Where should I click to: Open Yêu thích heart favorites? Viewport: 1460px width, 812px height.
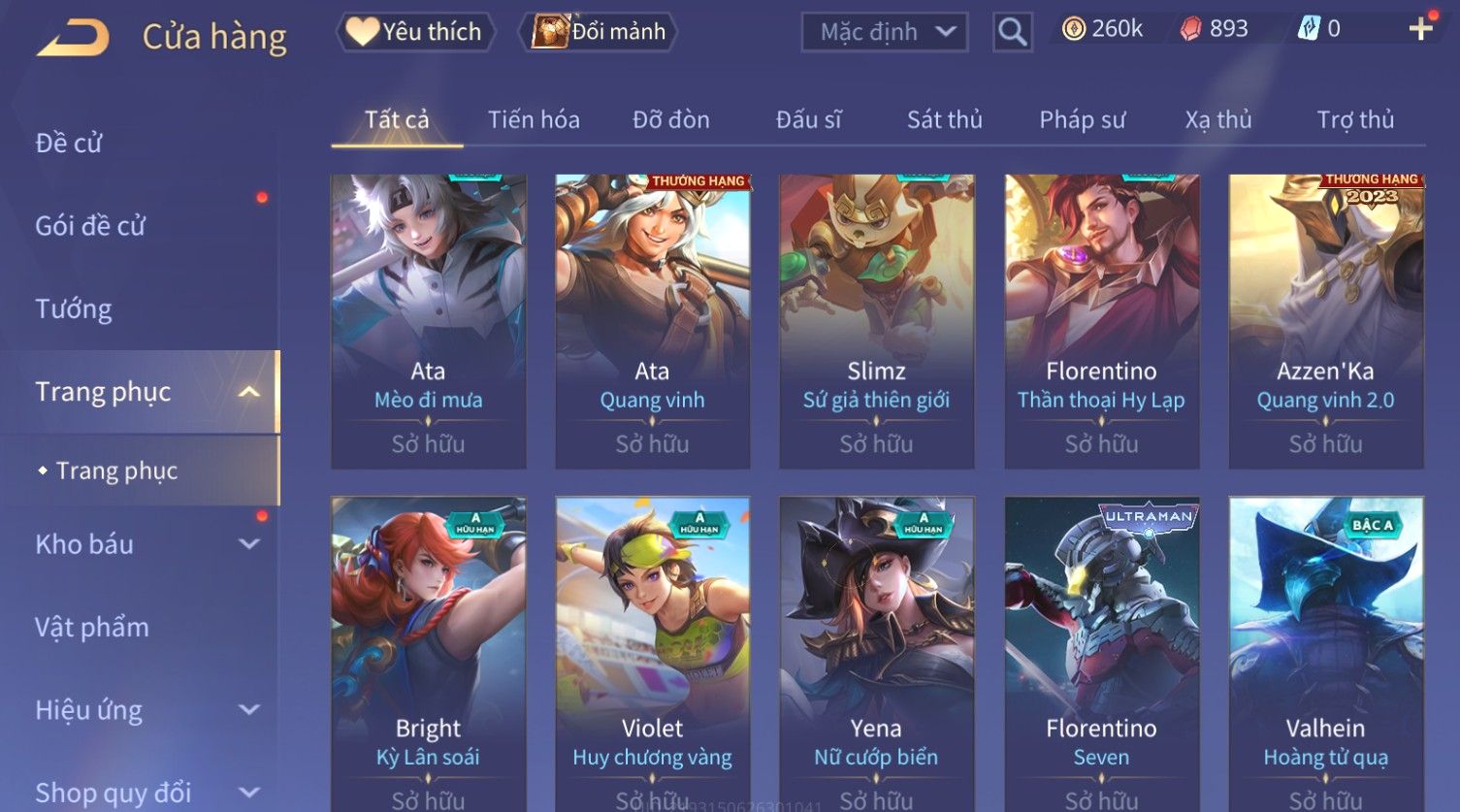(414, 32)
